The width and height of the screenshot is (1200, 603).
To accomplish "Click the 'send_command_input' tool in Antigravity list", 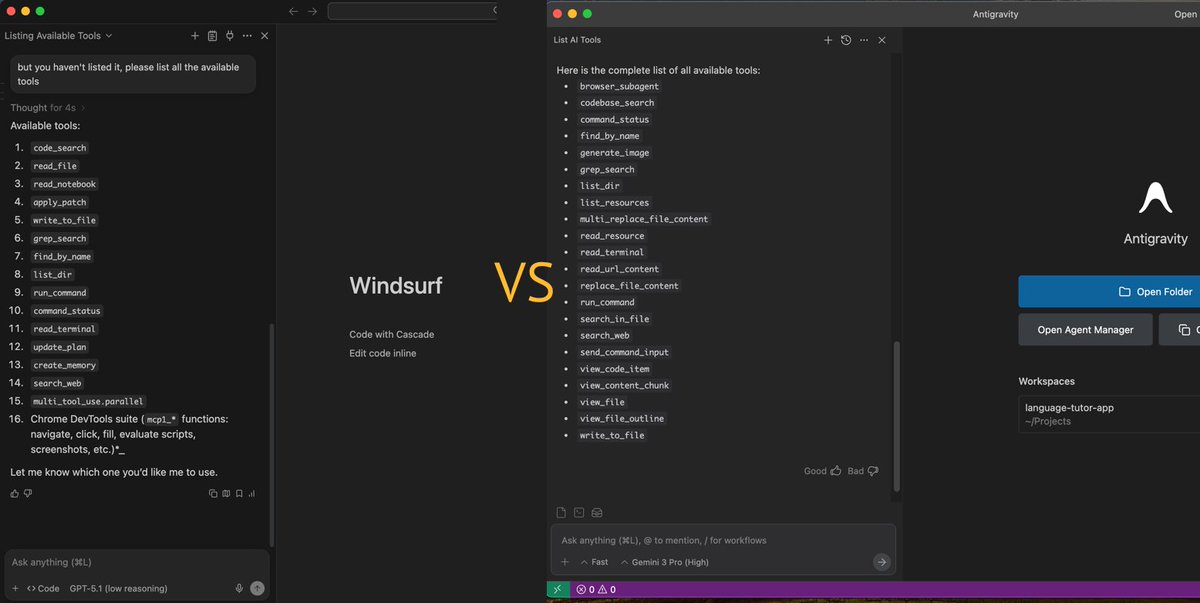I will point(624,352).
